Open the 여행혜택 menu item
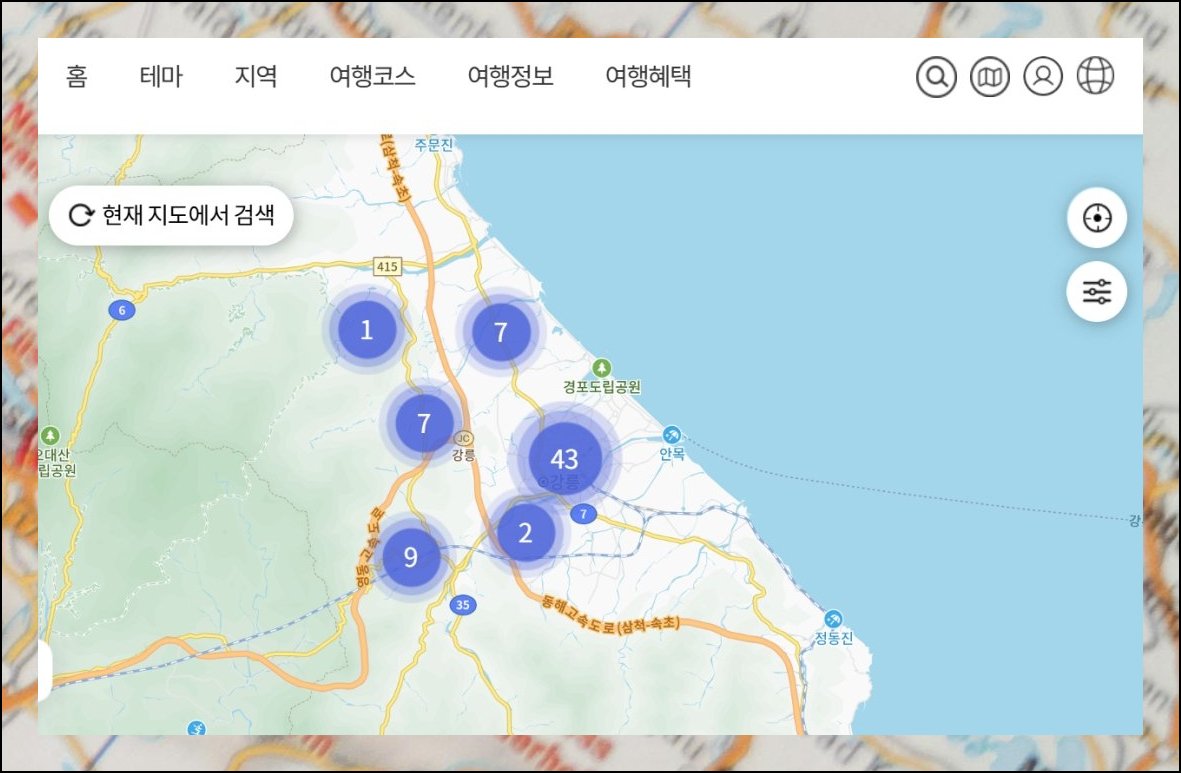 click(x=648, y=76)
